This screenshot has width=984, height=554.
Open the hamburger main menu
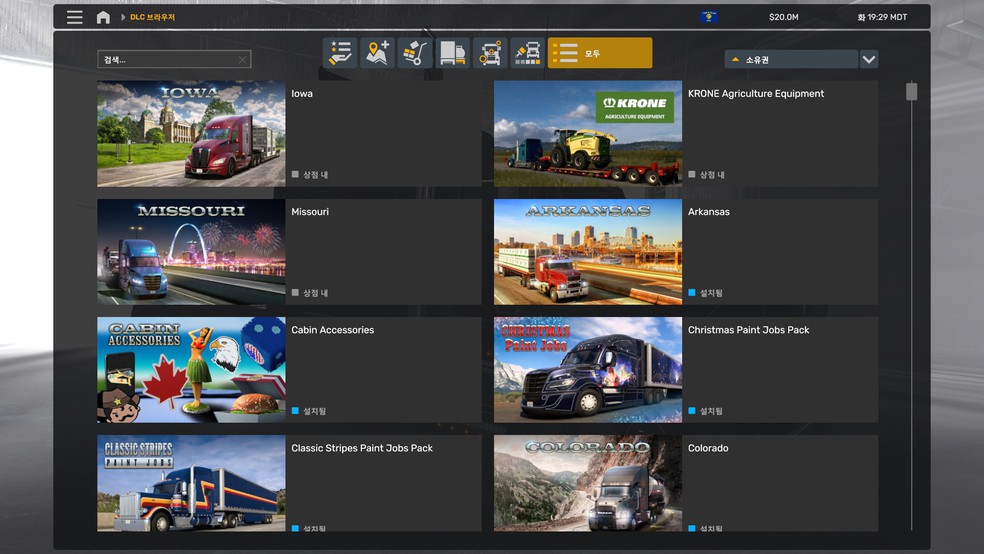75,17
